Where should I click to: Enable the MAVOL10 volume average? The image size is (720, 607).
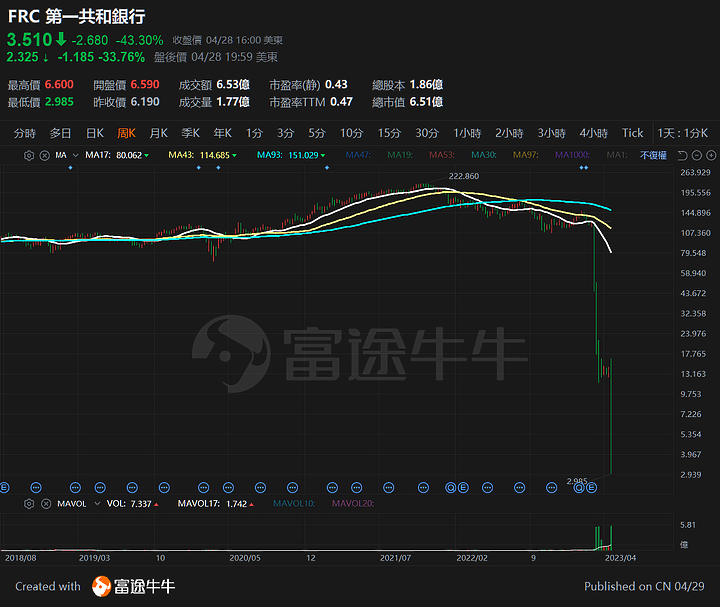(x=294, y=504)
